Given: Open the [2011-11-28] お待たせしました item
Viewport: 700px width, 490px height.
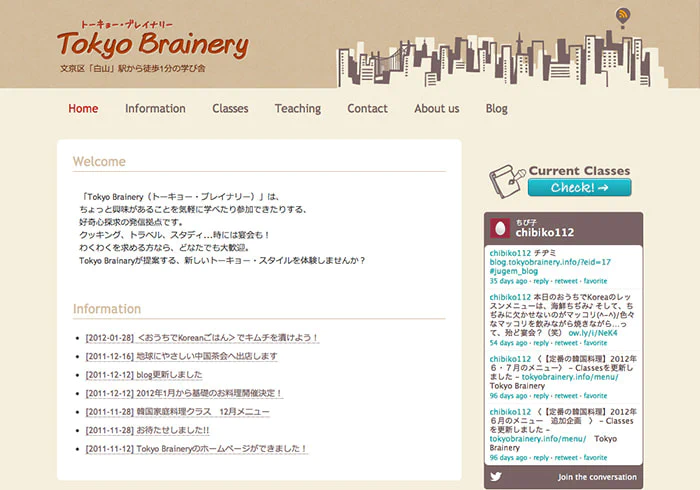Looking at the screenshot, I should point(147,430).
